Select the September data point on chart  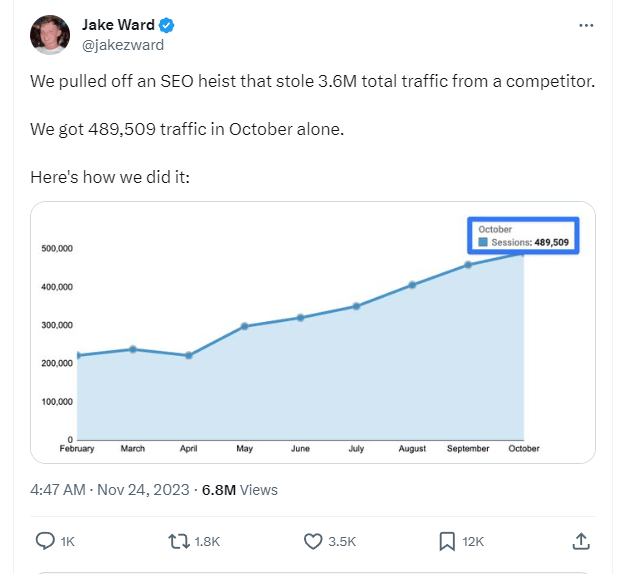[x=468, y=265]
